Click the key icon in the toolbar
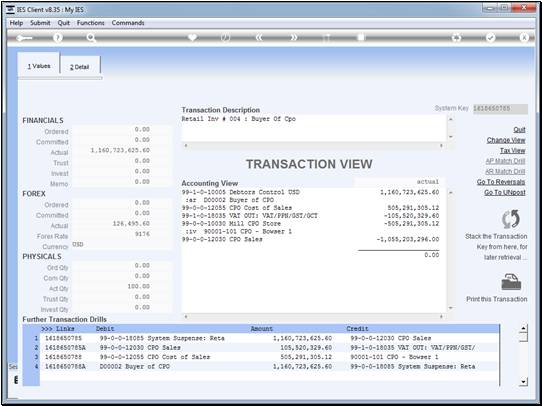 tap(24, 38)
